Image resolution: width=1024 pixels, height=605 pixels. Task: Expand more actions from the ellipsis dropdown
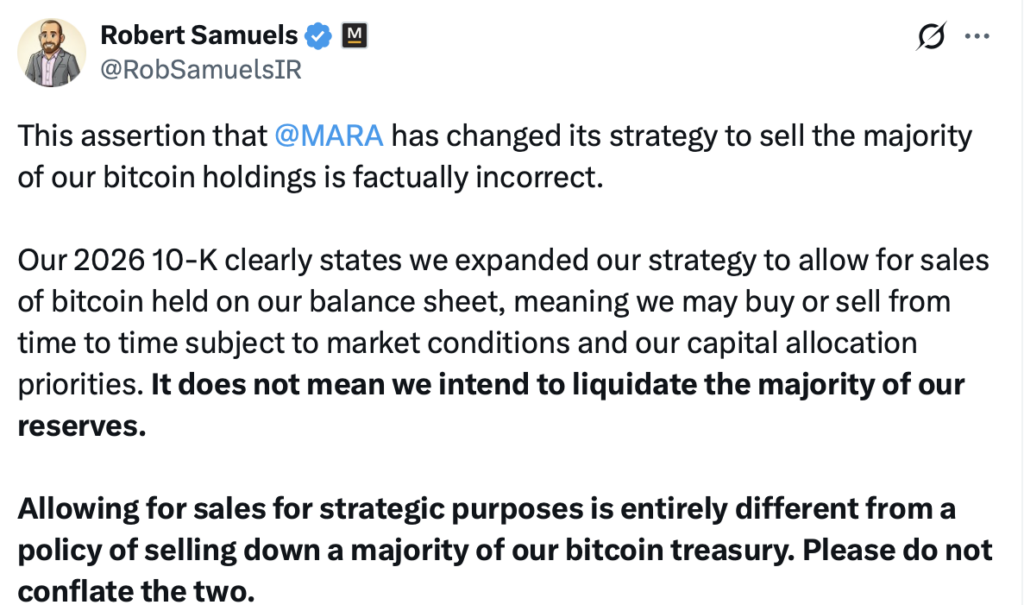pos(977,35)
